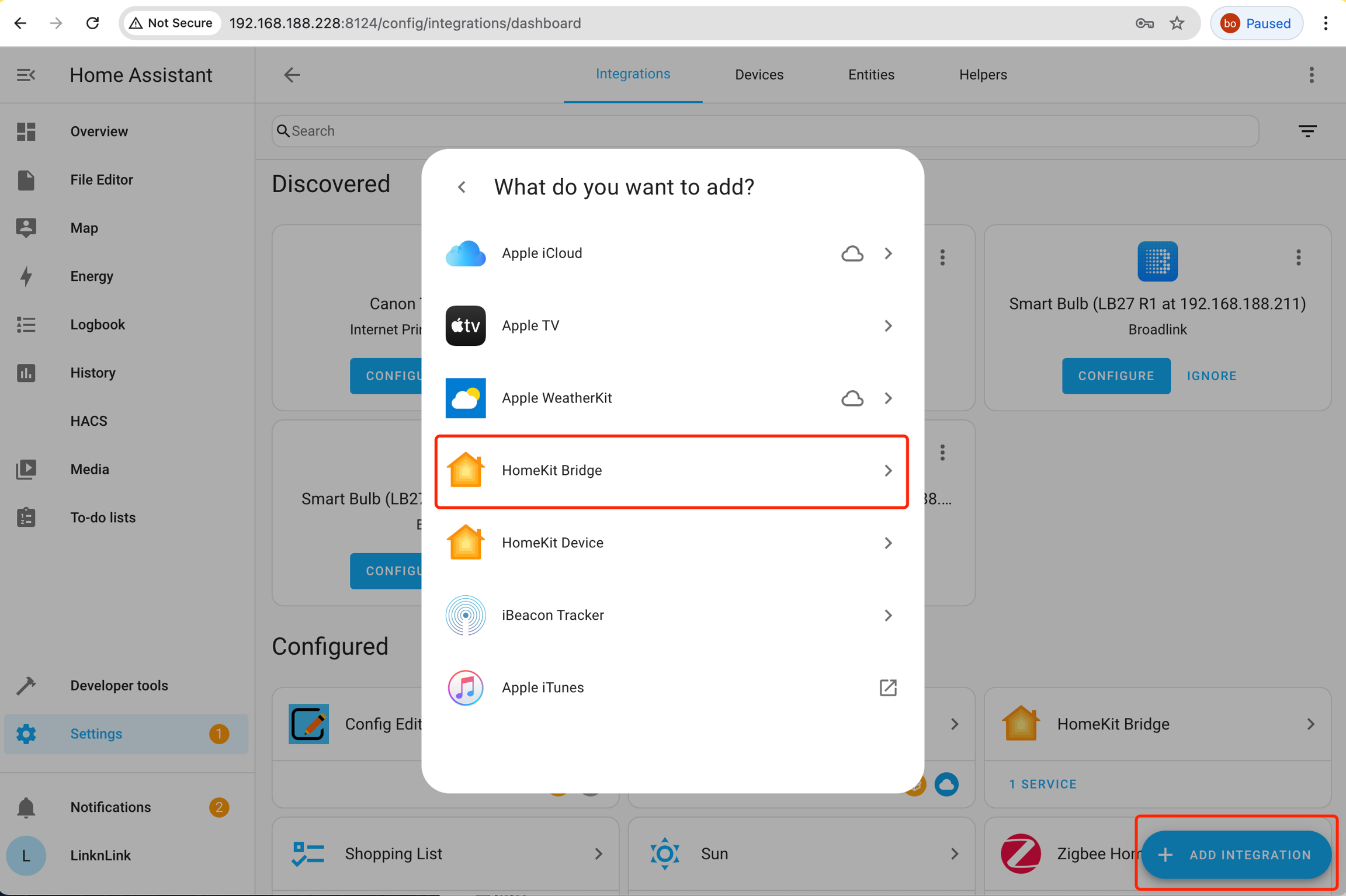This screenshot has width=1346, height=896.
Task: Expand the iBeacon Tracker chevron
Action: (888, 615)
